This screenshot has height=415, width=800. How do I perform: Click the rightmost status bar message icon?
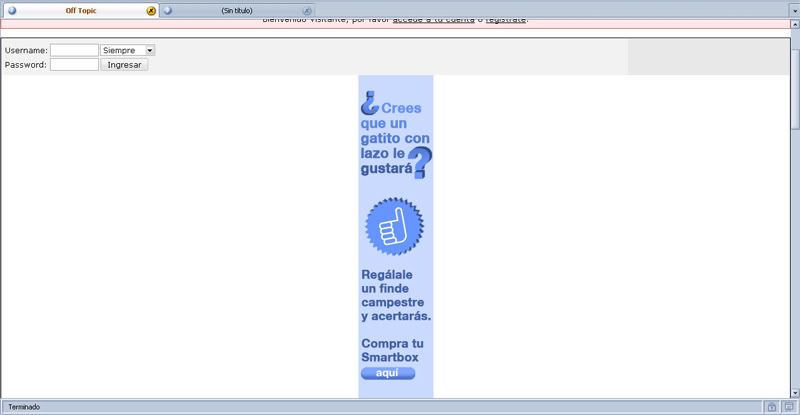tap(788, 407)
